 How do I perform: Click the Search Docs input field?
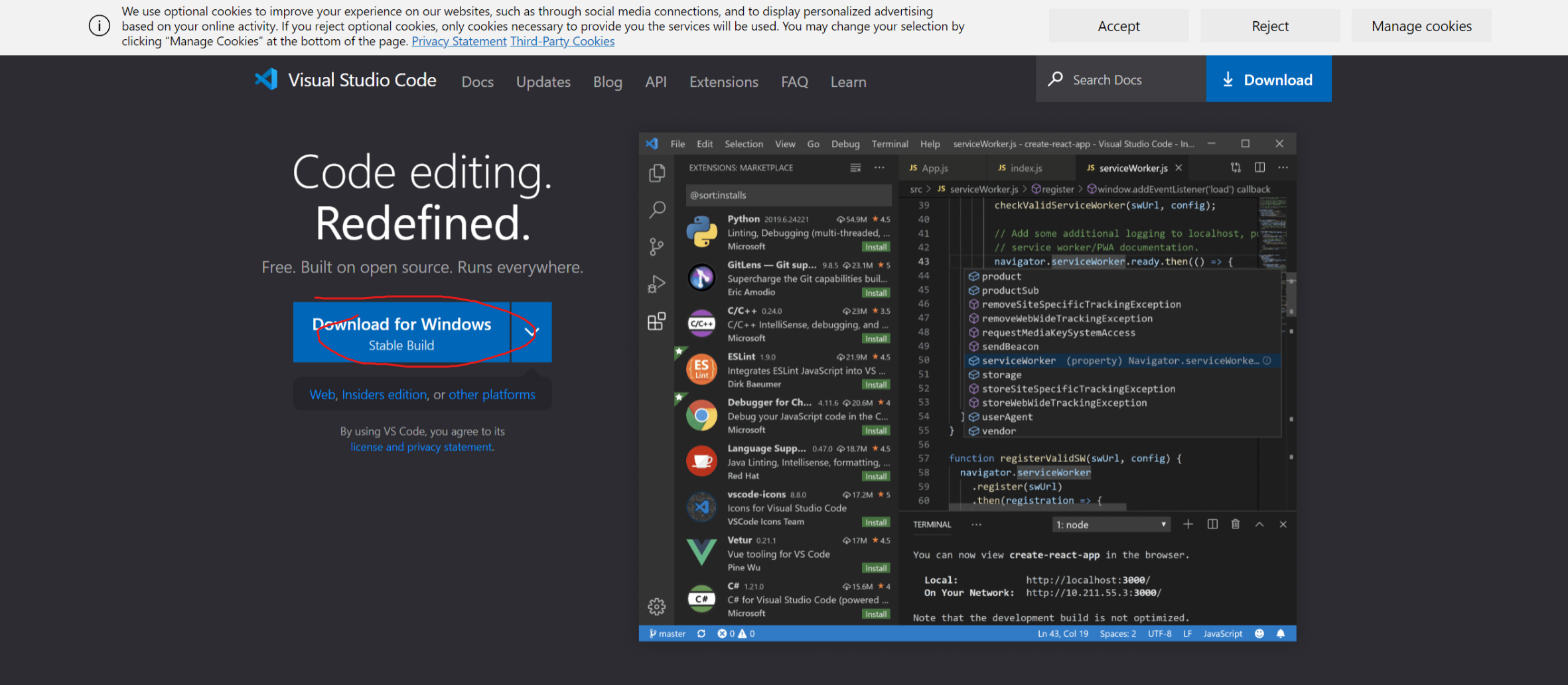tap(1121, 79)
